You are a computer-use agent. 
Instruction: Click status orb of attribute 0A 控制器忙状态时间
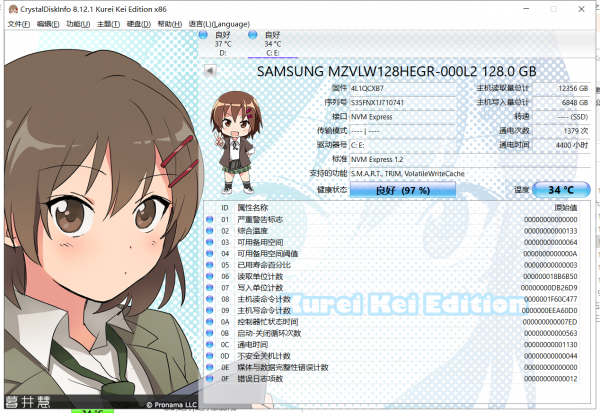pyautogui.click(x=209, y=322)
